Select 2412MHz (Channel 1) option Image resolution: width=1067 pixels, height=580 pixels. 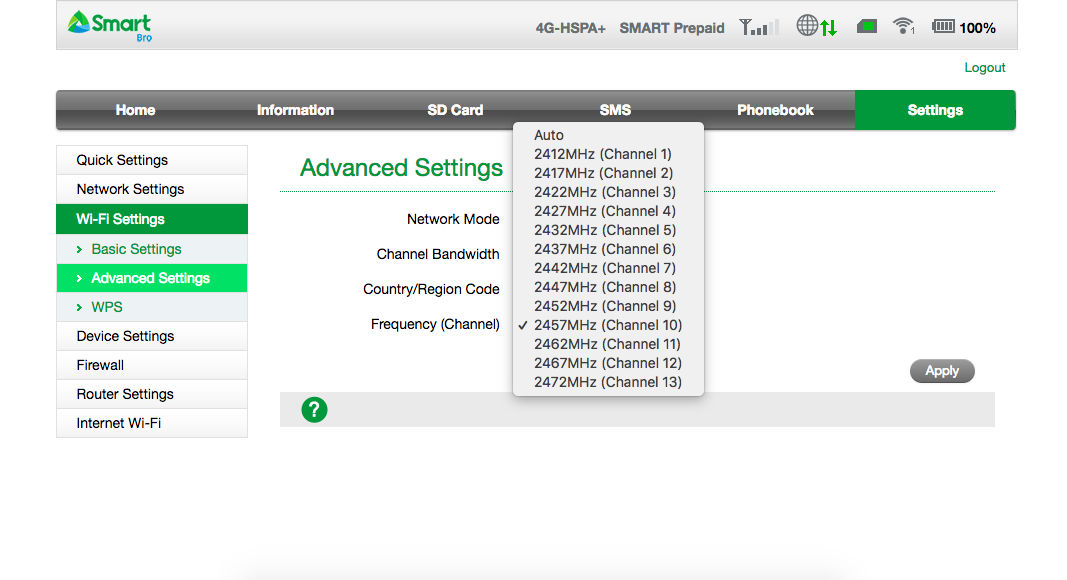608,154
